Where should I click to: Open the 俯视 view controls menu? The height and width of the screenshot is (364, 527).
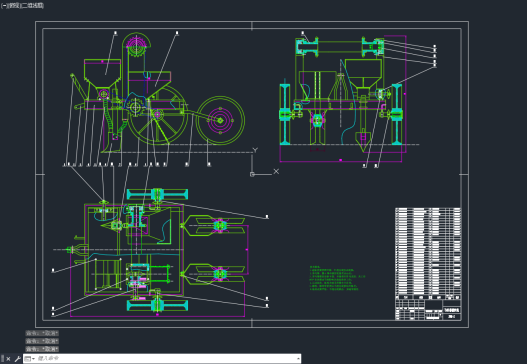[x=13, y=6]
